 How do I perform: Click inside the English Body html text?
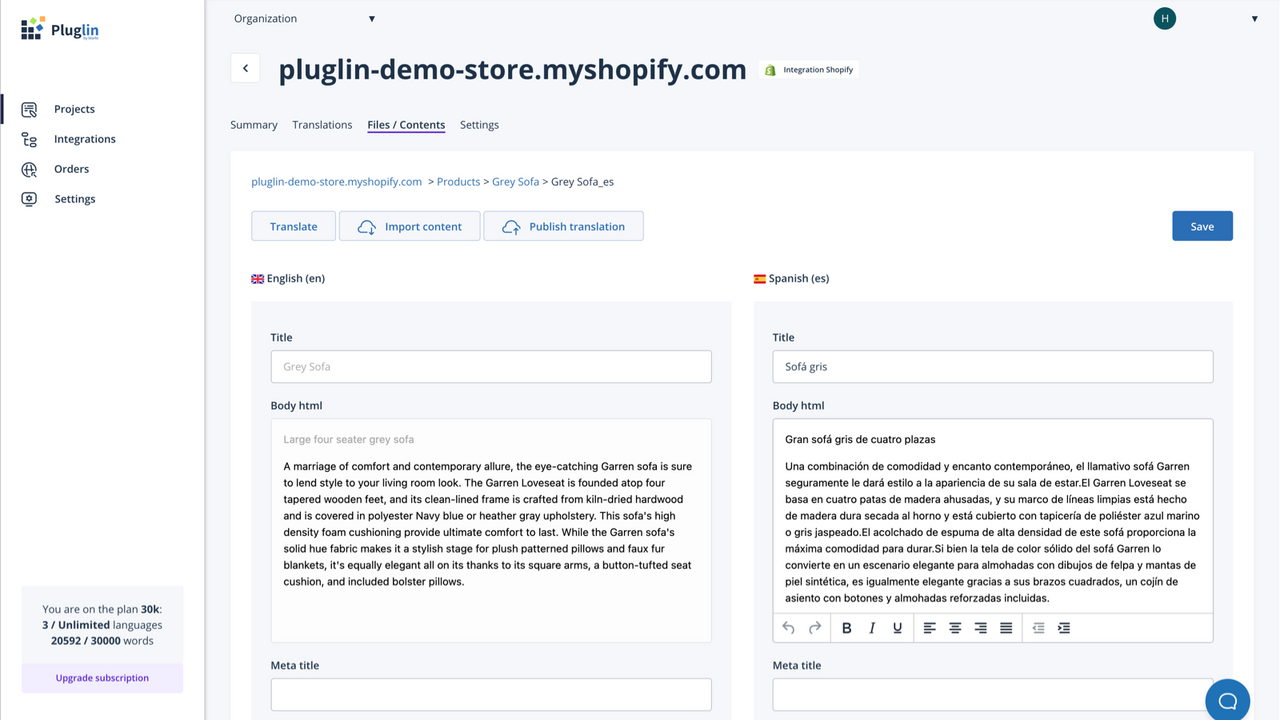coord(491,530)
